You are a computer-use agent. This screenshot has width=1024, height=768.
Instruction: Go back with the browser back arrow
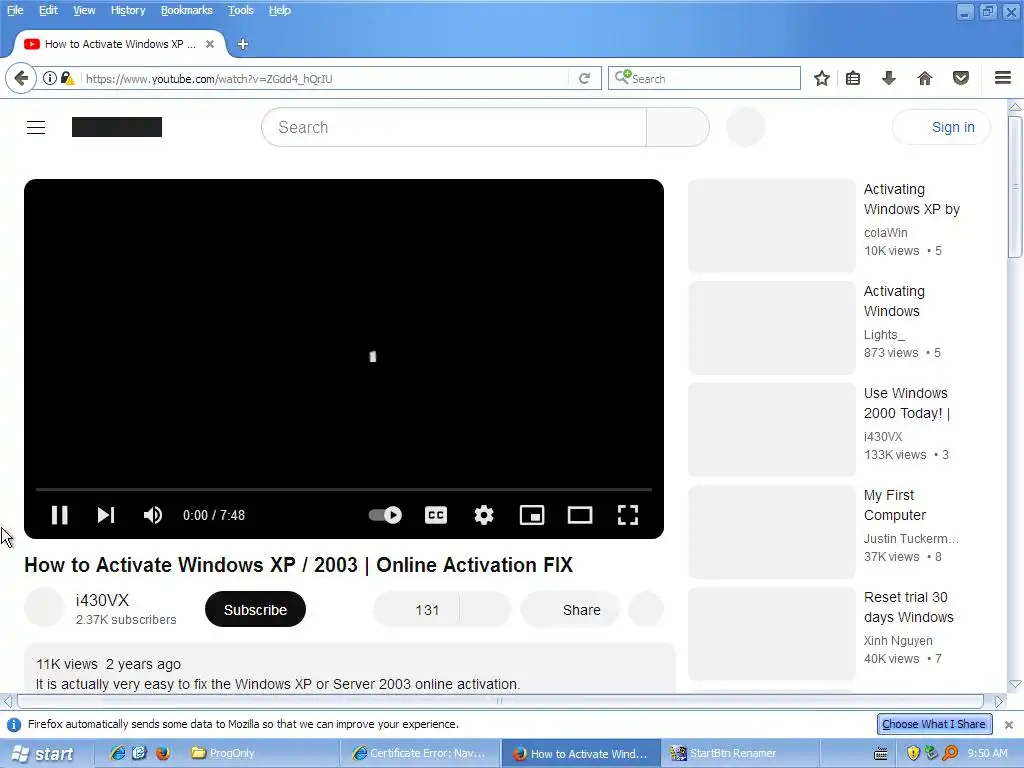pos(21,78)
